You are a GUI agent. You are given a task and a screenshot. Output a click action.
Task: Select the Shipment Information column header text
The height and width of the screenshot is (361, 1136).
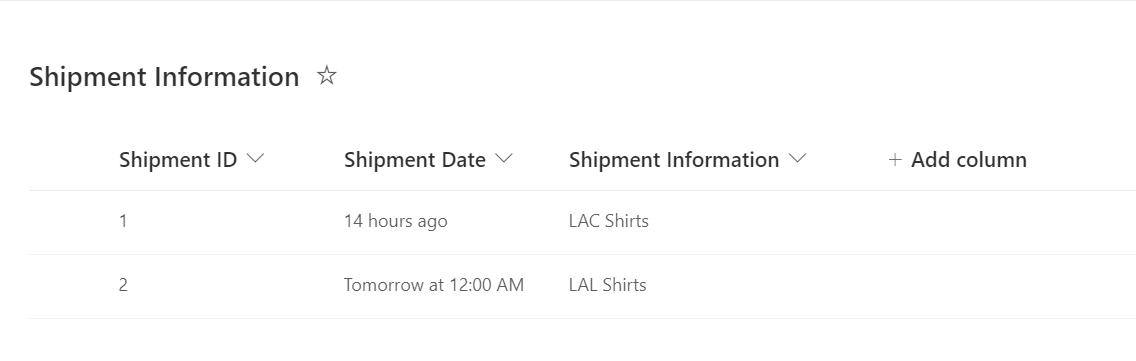[674, 159]
